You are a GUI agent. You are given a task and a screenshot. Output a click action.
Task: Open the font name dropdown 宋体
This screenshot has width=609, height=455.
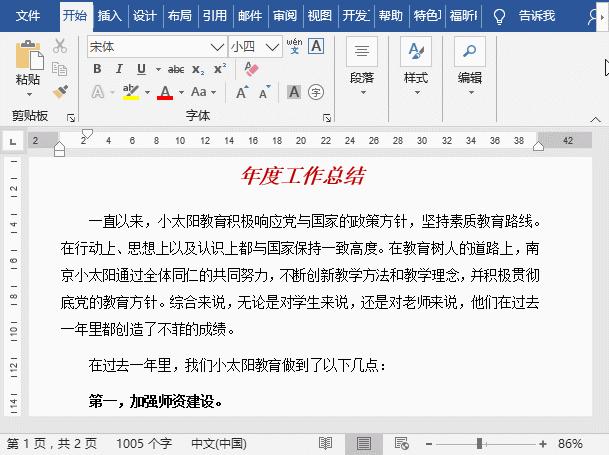217,47
